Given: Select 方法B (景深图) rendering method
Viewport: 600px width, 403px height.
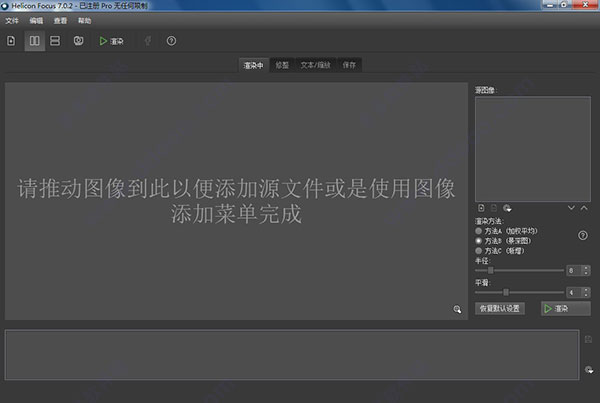Looking at the screenshot, I should (x=479, y=241).
